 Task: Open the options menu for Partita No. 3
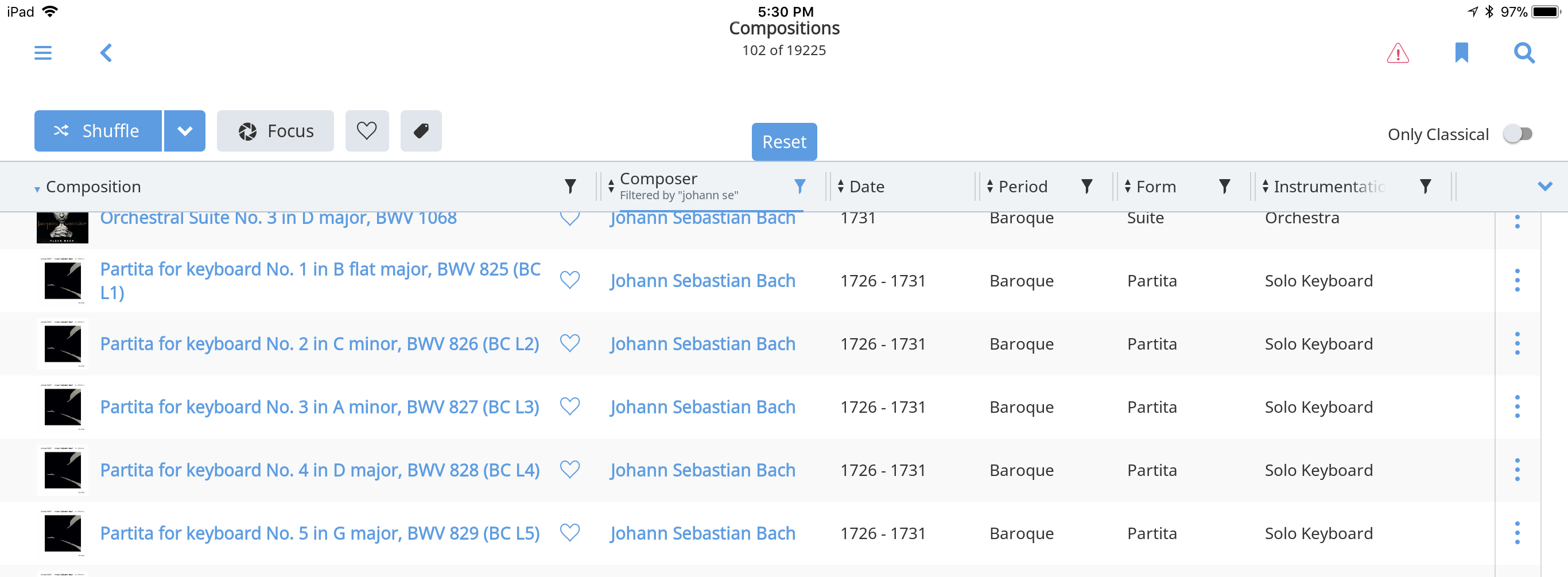coord(1517,406)
